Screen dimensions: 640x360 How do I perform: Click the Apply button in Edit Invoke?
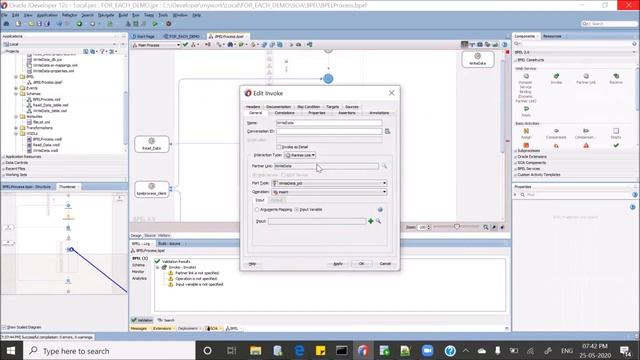[x=338, y=264]
